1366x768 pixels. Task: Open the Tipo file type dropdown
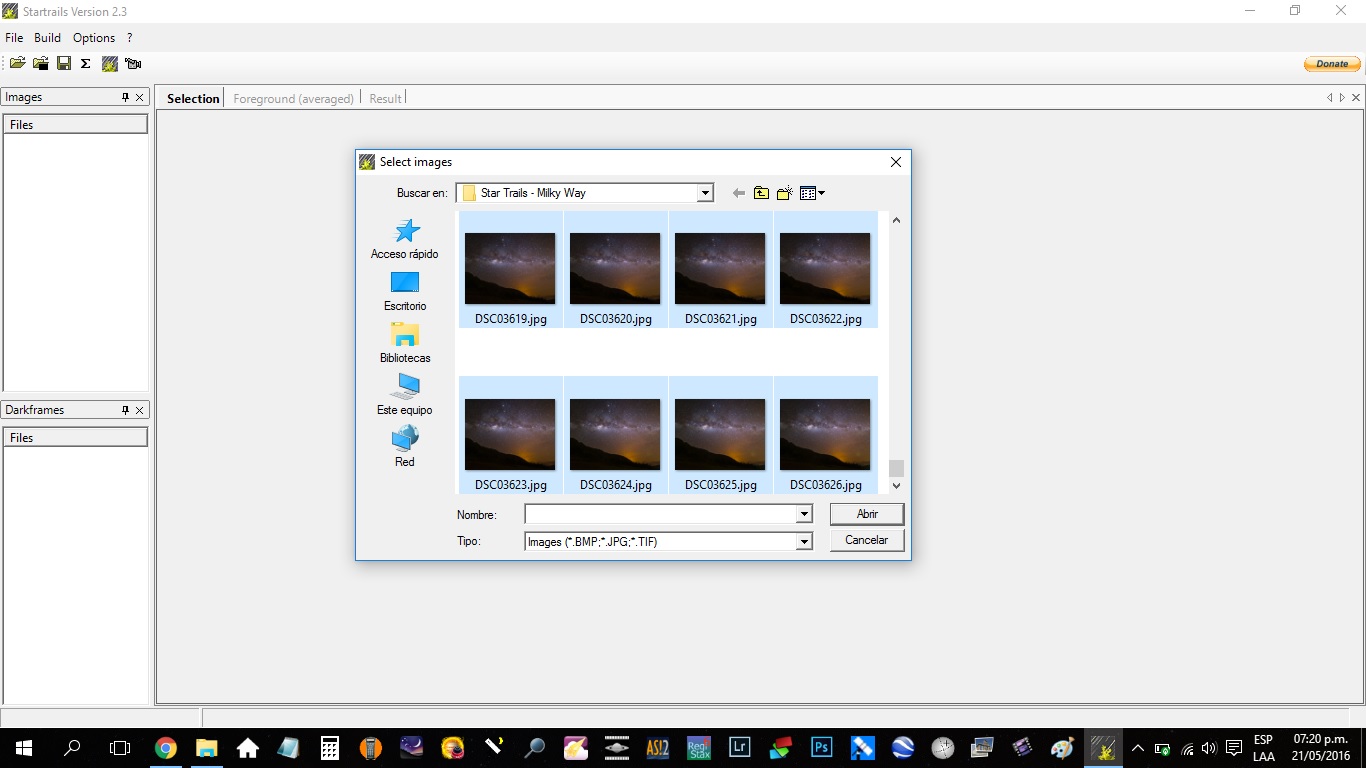click(803, 541)
